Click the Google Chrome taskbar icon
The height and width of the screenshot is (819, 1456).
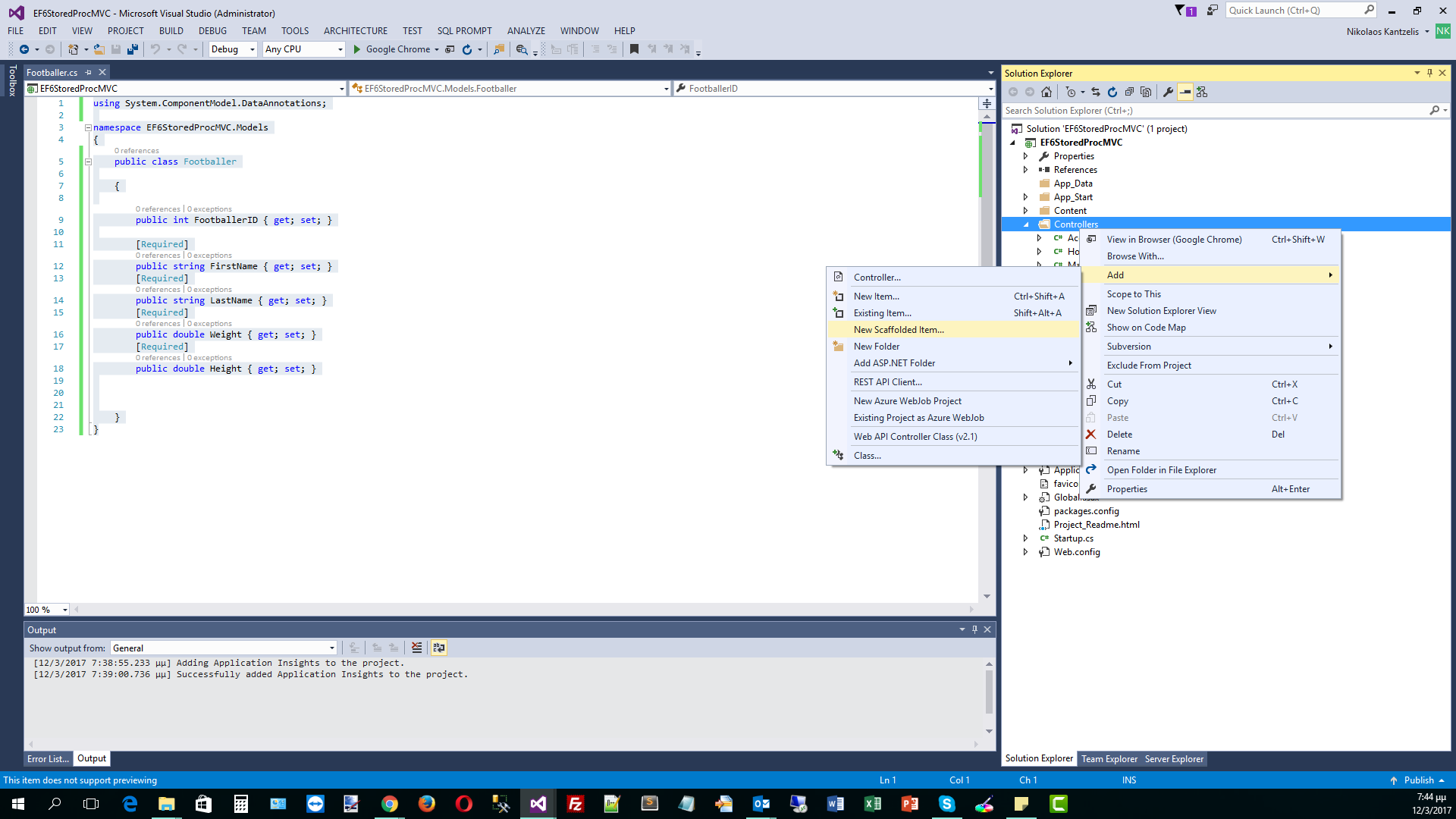tap(389, 804)
